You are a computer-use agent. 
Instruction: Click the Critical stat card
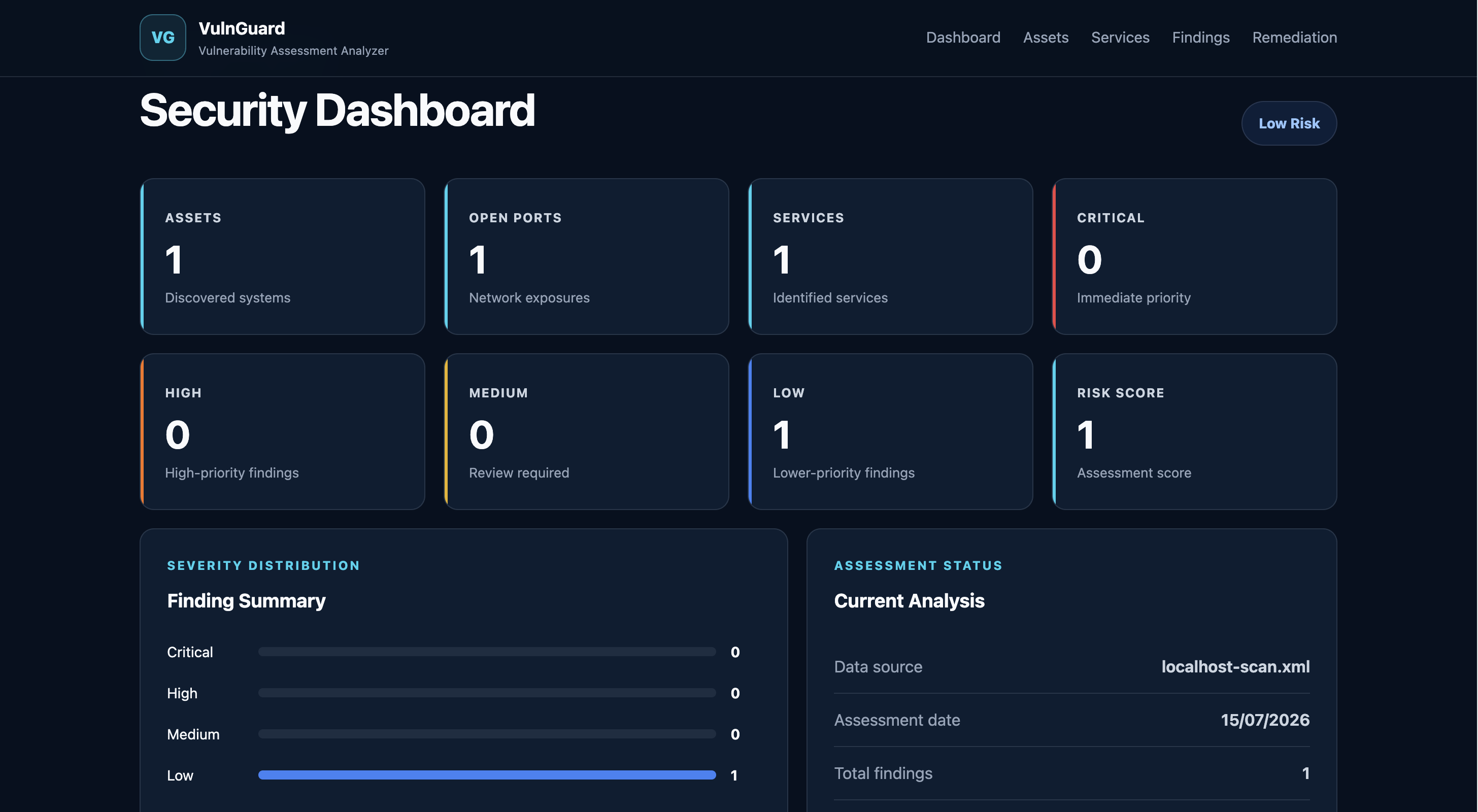(1195, 256)
